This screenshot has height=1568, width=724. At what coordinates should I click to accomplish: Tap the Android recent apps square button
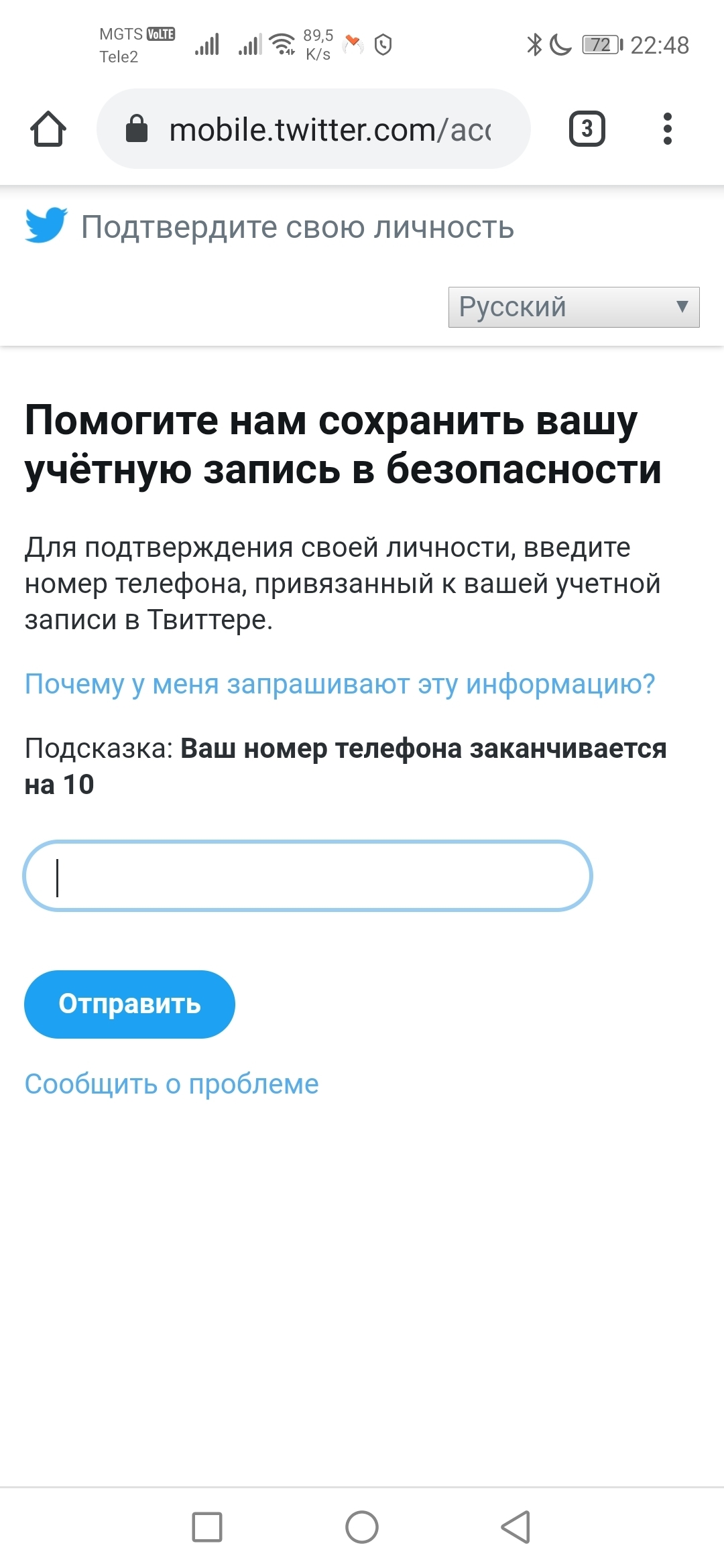click(x=207, y=1527)
